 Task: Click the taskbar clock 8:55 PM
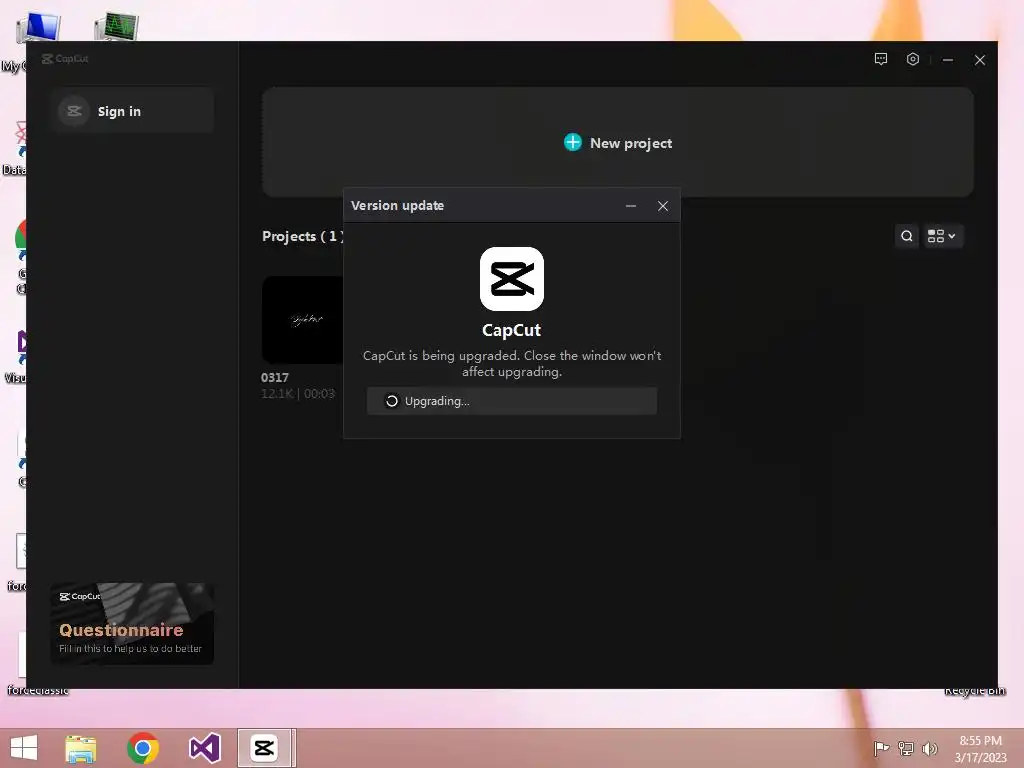coord(980,741)
